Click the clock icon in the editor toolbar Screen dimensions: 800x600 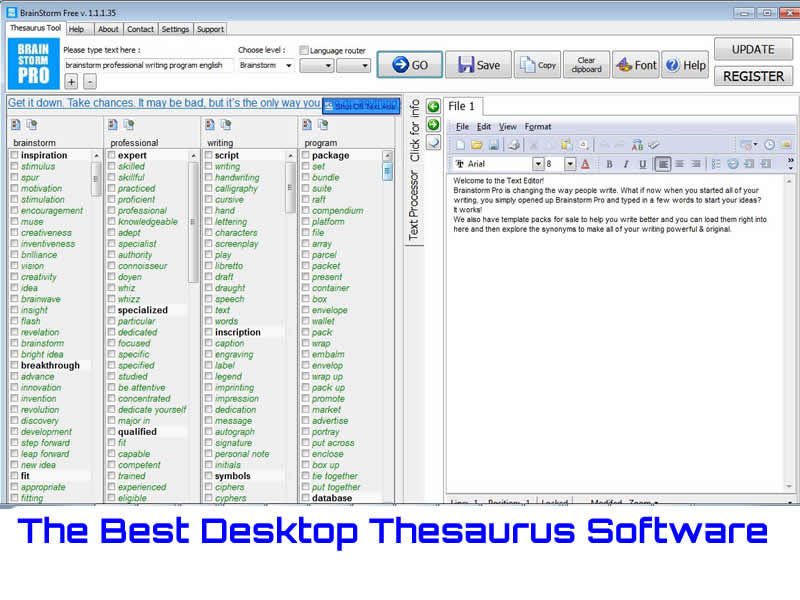(769, 145)
